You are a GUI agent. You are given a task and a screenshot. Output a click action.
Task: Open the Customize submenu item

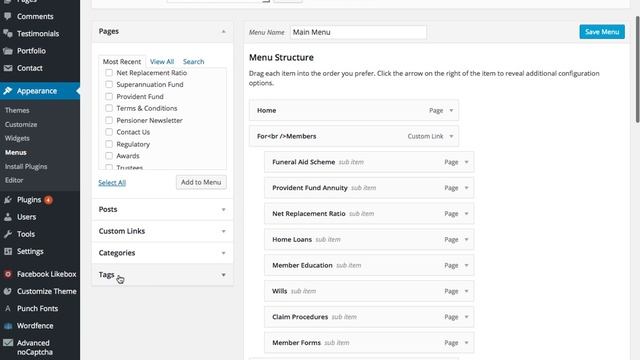[x=21, y=124]
